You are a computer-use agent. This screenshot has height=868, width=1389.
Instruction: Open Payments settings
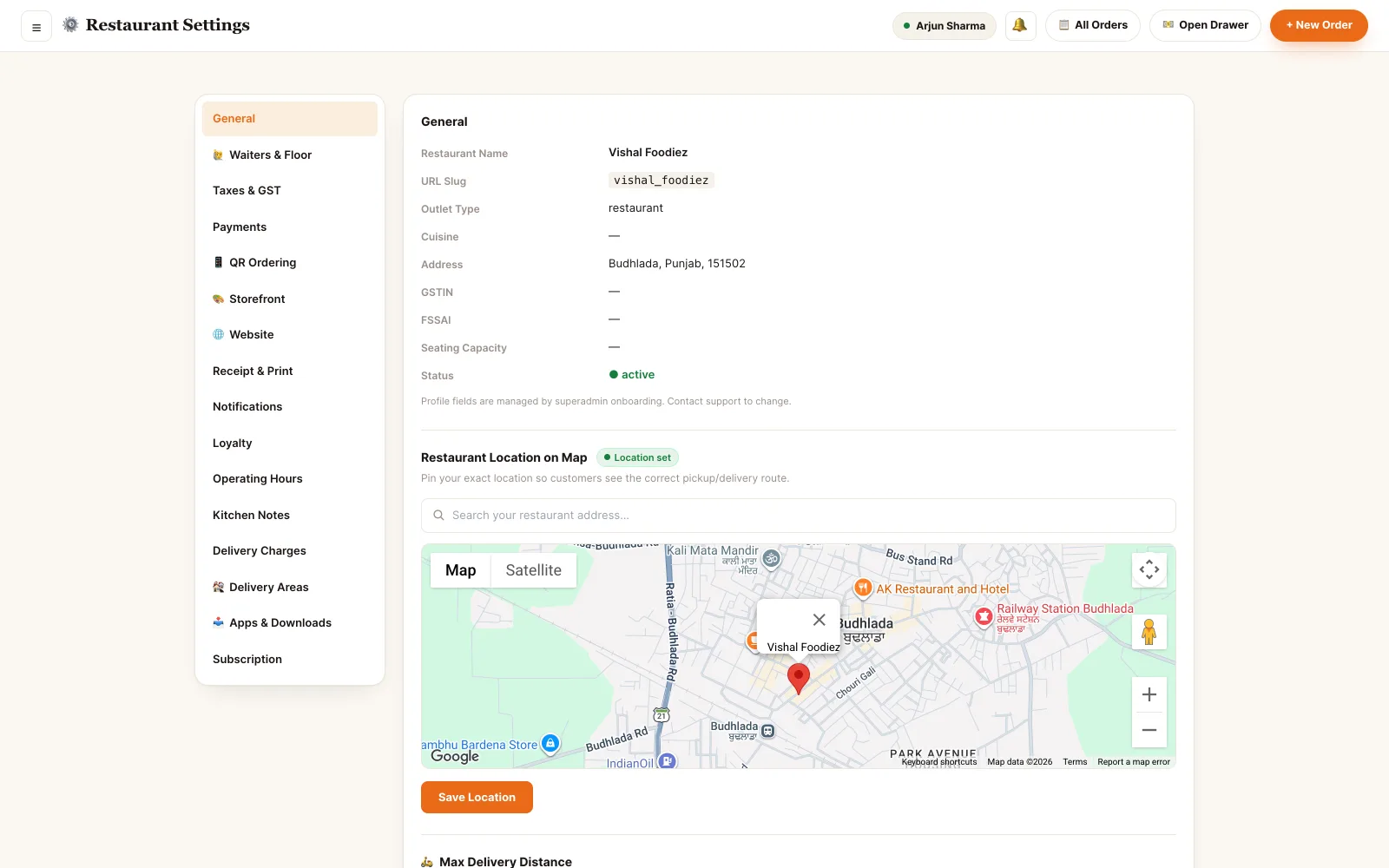[x=290, y=227]
